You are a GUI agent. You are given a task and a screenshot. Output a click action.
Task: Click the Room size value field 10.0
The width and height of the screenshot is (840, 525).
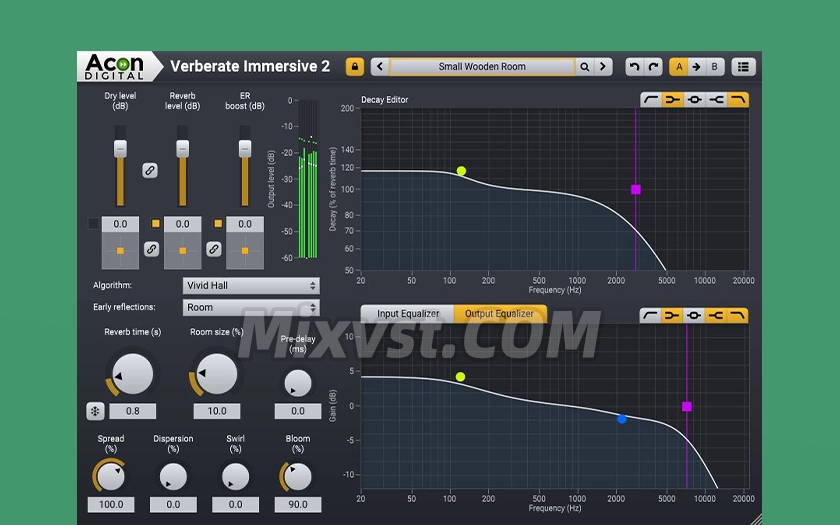[x=217, y=411]
